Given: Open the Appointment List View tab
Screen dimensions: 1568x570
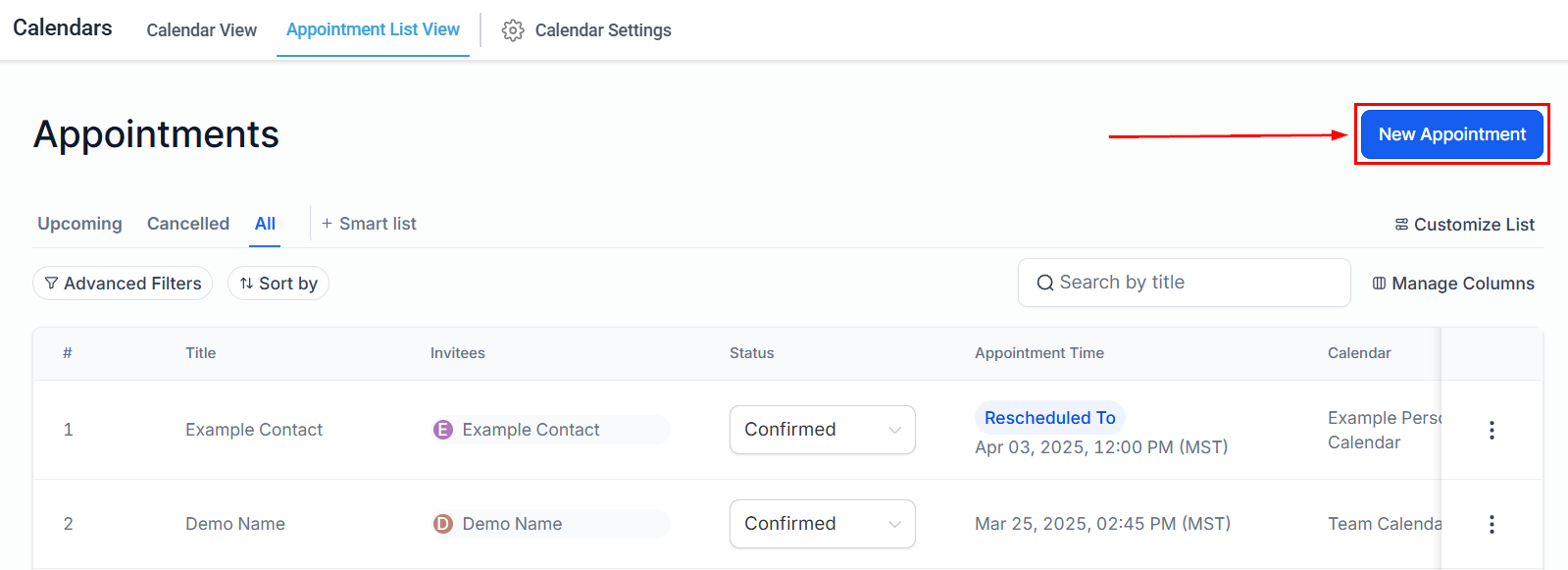Looking at the screenshot, I should (x=373, y=29).
